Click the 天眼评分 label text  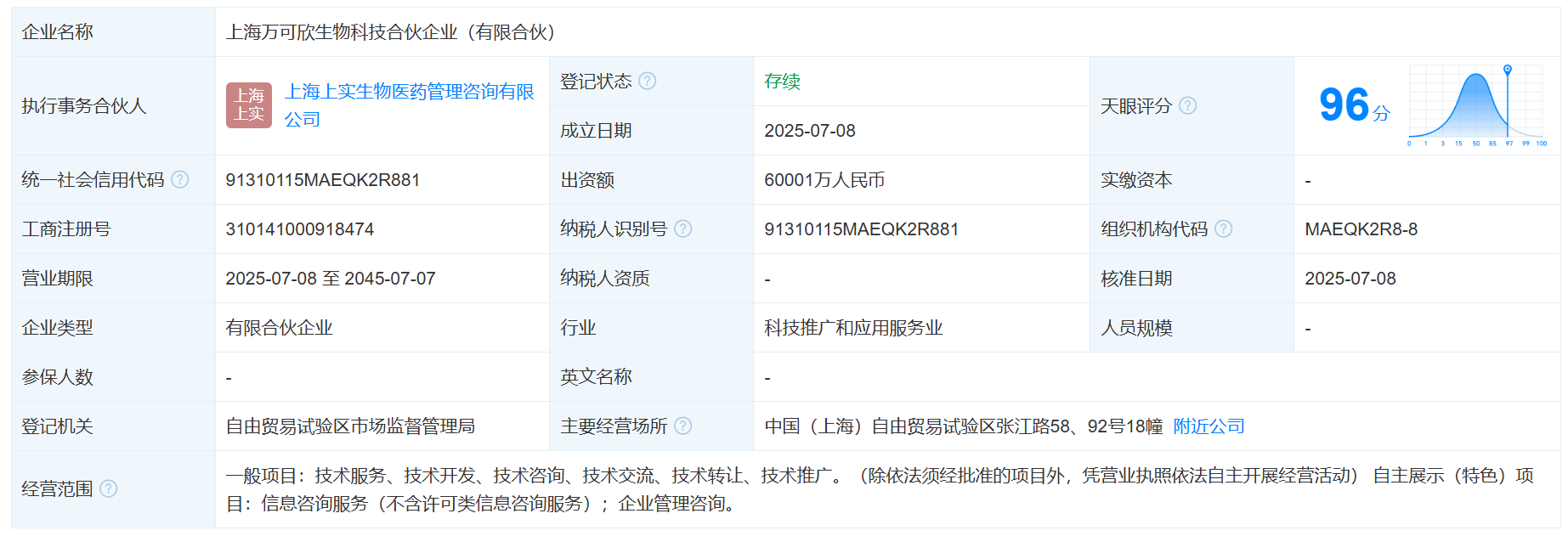click(x=1136, y=106)
